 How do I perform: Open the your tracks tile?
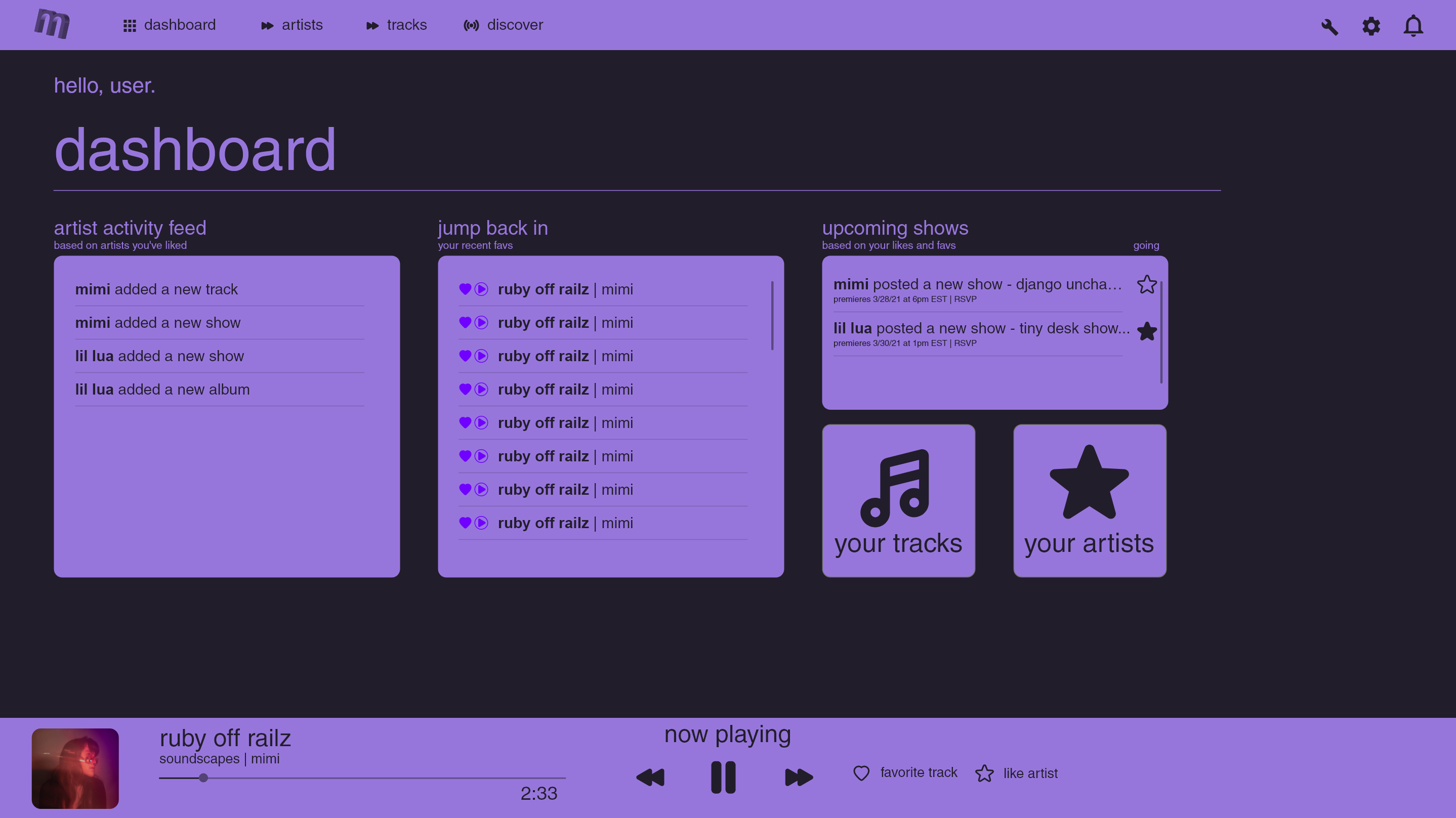click(x=898, y=500)
